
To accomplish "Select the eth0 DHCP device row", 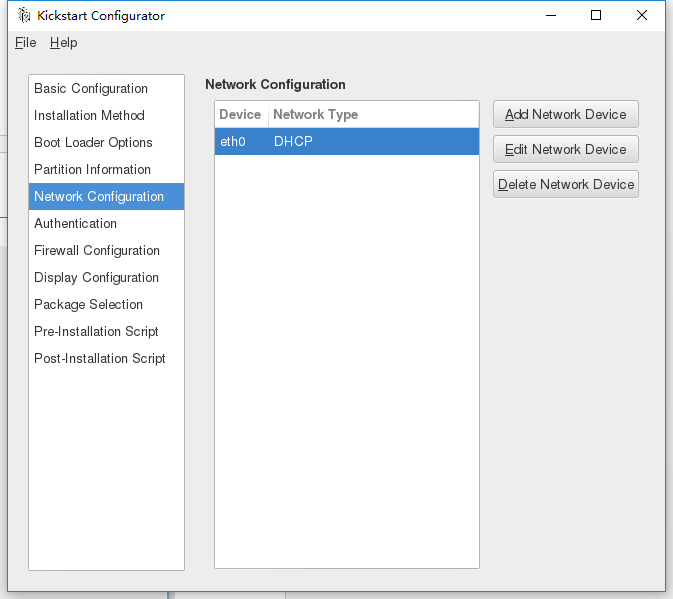I will coord(346,142).
